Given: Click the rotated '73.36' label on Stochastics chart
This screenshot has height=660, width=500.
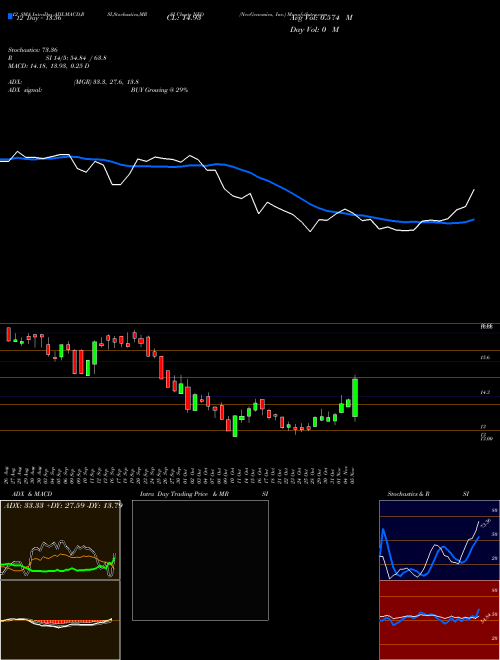Looking at the screenshot, I should [x=486, y=524].
